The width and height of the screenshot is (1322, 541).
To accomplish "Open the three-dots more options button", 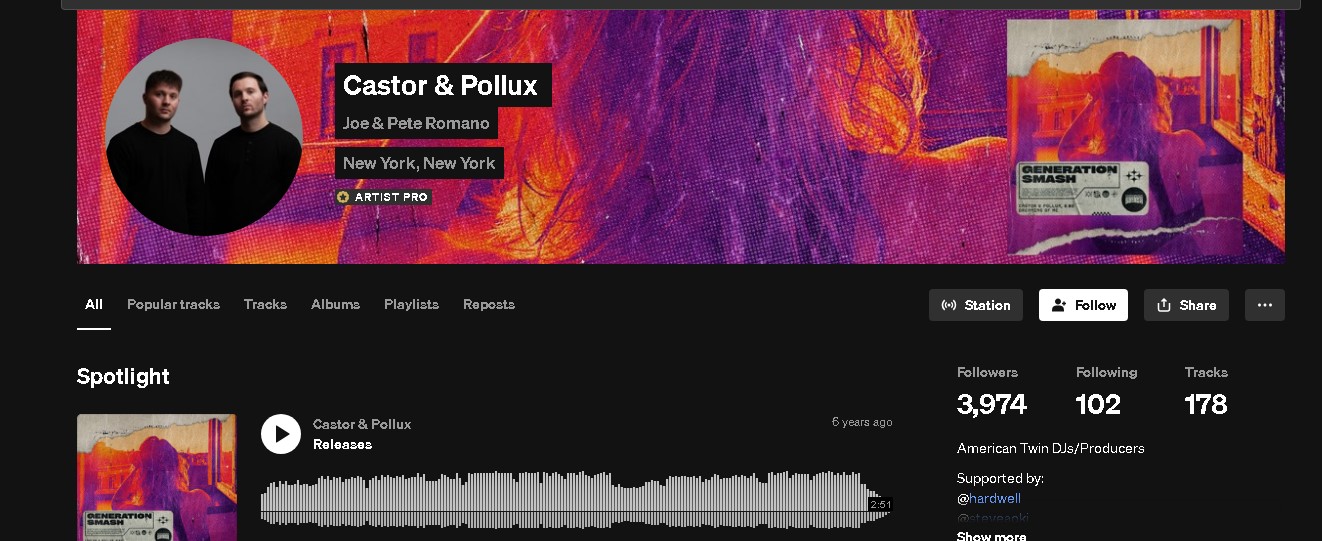I will point(1264,305).
